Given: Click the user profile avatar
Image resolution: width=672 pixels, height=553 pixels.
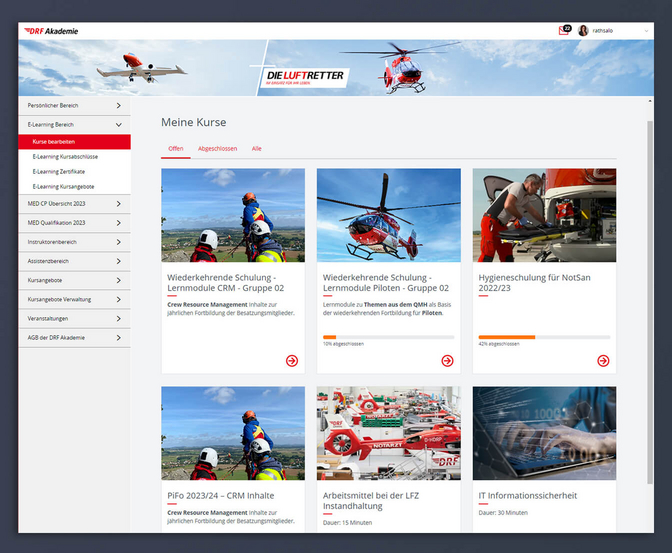Looking at the screenshot, I should pos(583,31).
